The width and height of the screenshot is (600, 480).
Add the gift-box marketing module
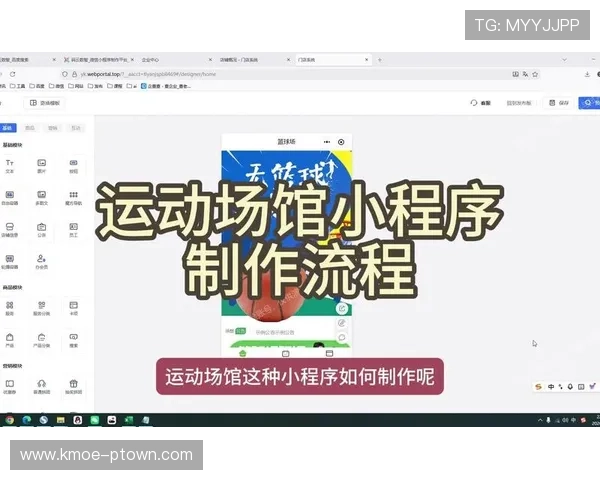(73, 387)
